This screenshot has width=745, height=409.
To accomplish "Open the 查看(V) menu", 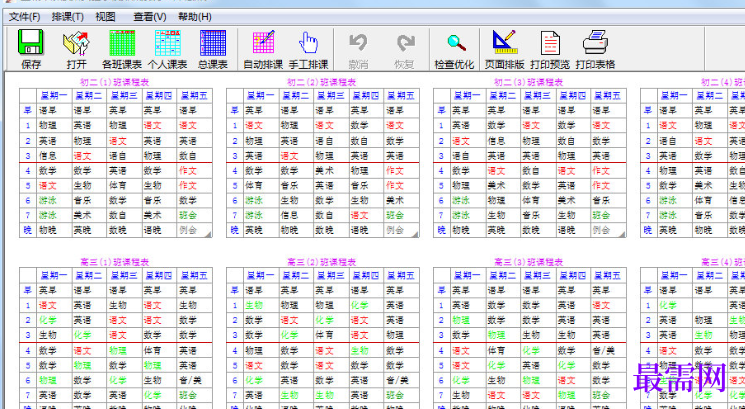I will tap(150, 17).
